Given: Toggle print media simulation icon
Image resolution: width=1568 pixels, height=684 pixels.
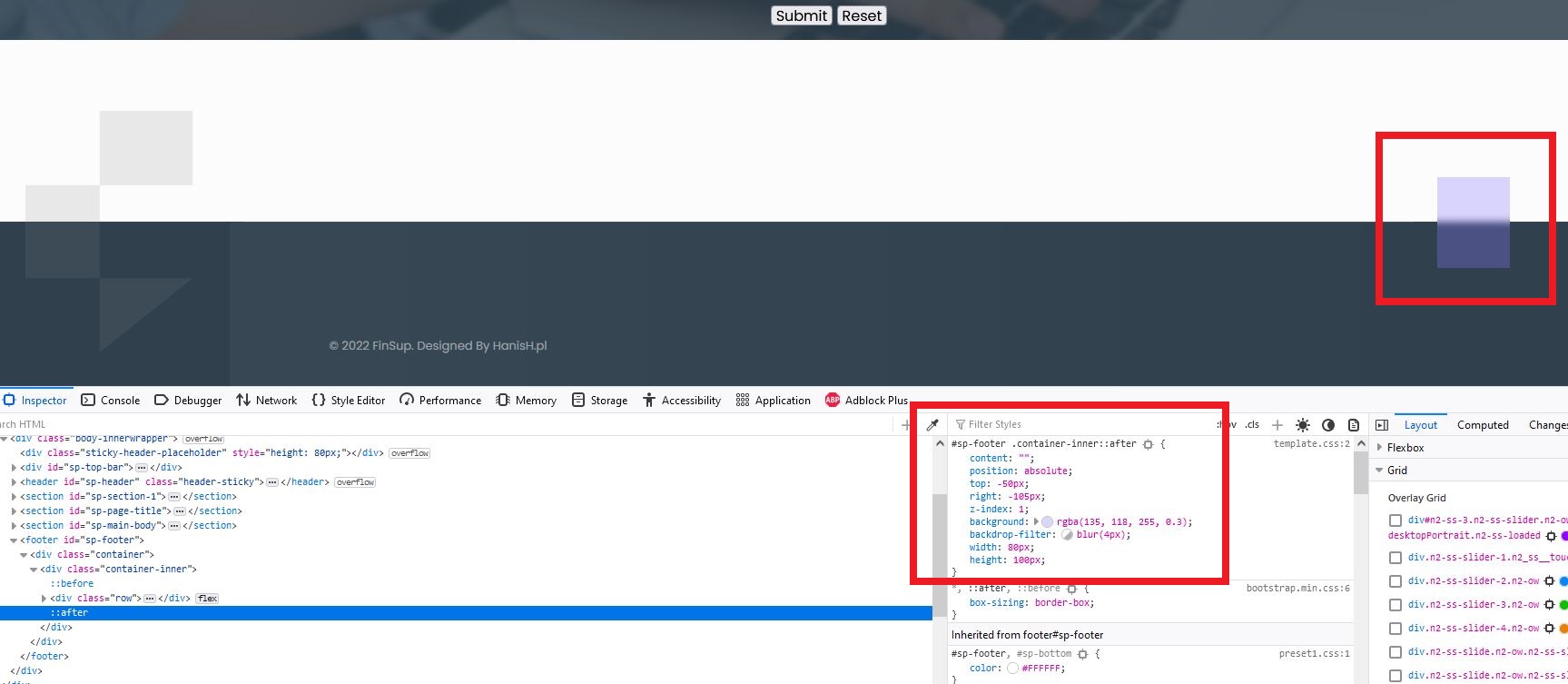Looking at the screenshot, I should pyautogui.click(x=1354, y=425).
